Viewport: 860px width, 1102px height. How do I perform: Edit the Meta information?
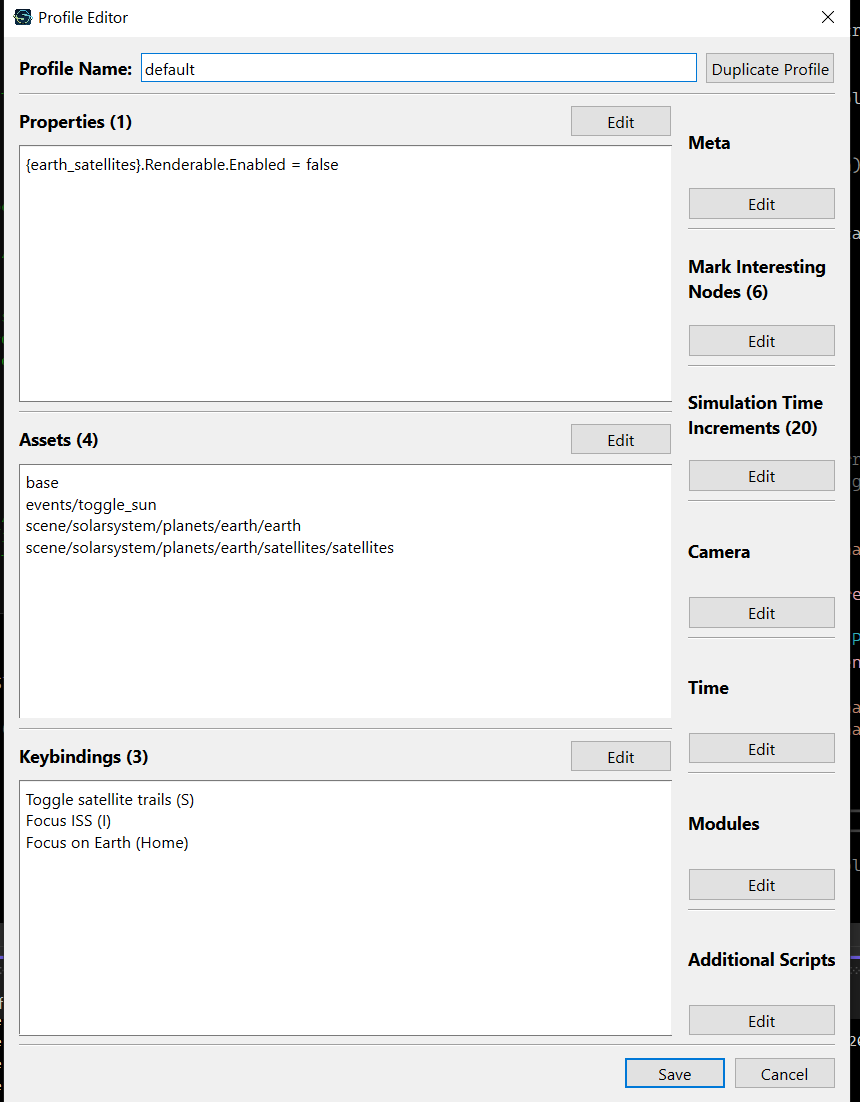(x=761, y=203)
